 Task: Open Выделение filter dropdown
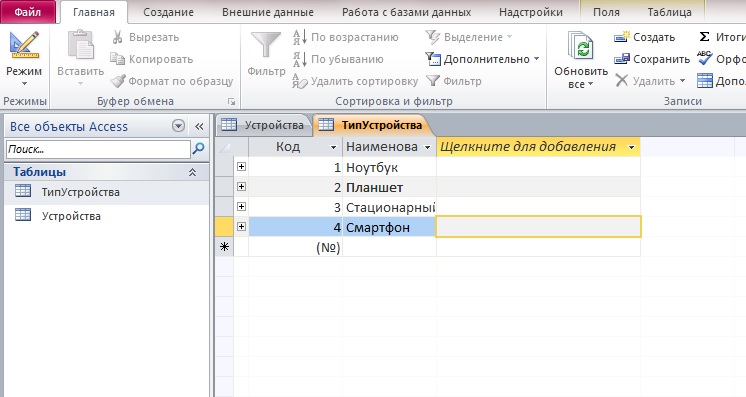point(469,37)
